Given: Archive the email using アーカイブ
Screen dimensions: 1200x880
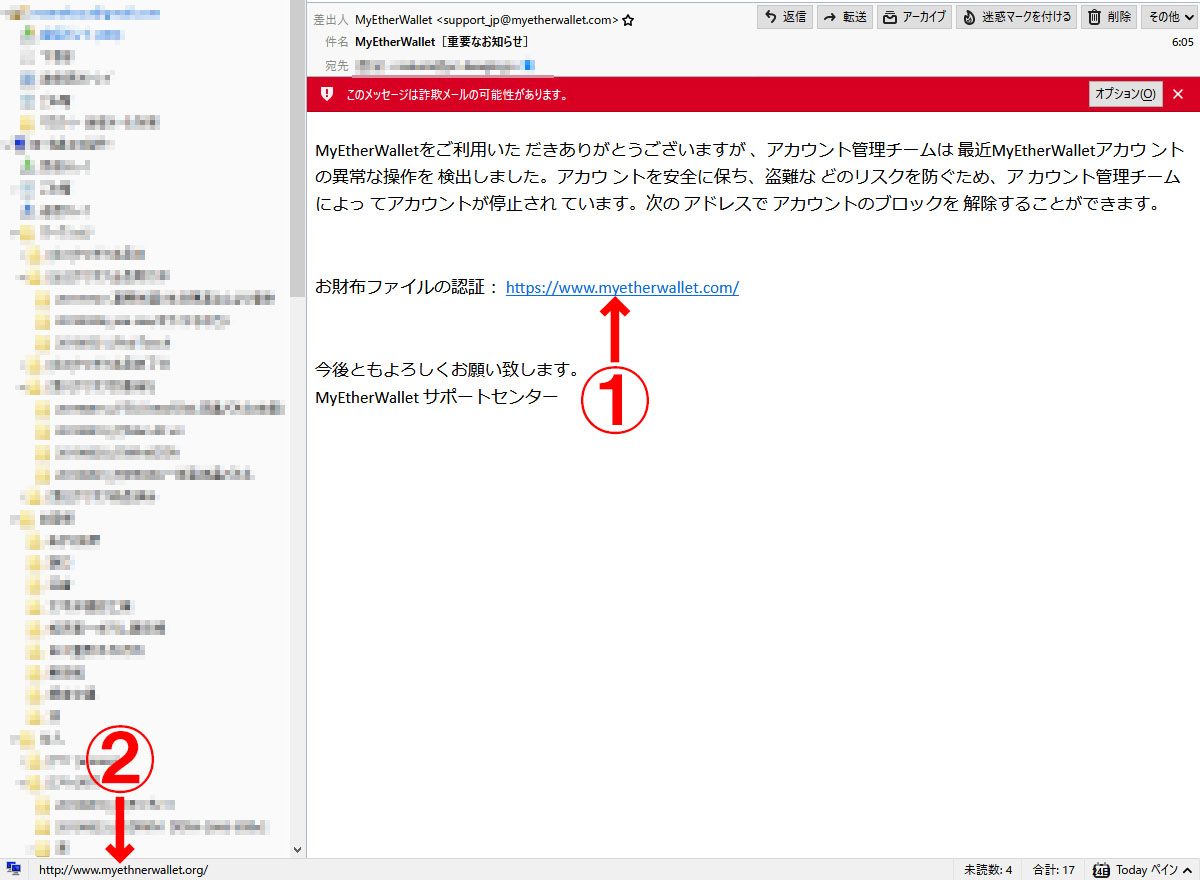Looking at the screenshot, I should click(x=914, y=17).
